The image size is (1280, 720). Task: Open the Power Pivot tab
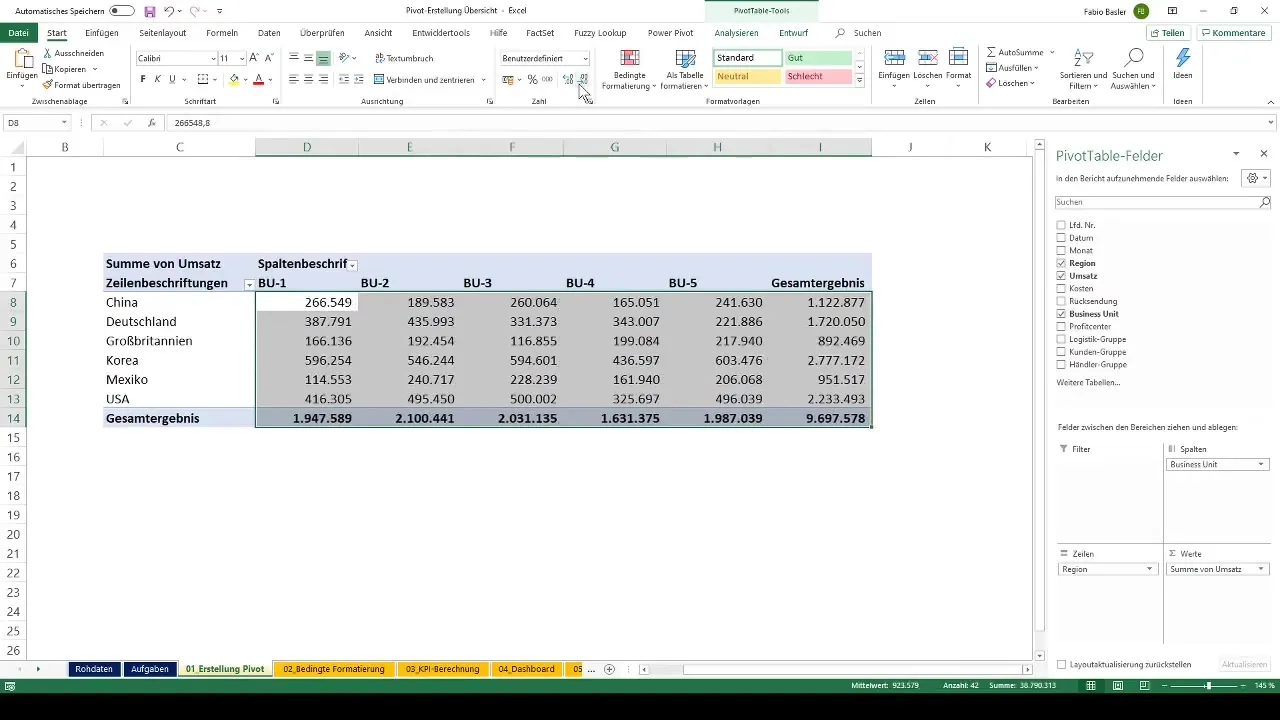(670, 33)
